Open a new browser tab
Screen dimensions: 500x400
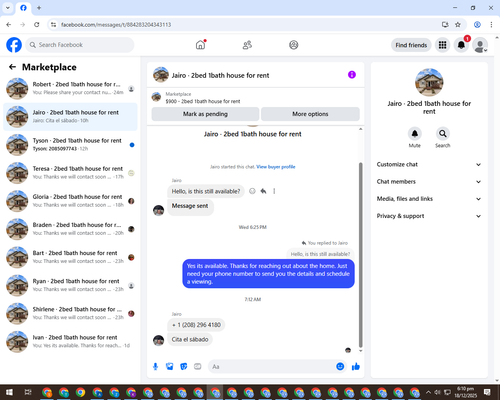tap(39, 8)
